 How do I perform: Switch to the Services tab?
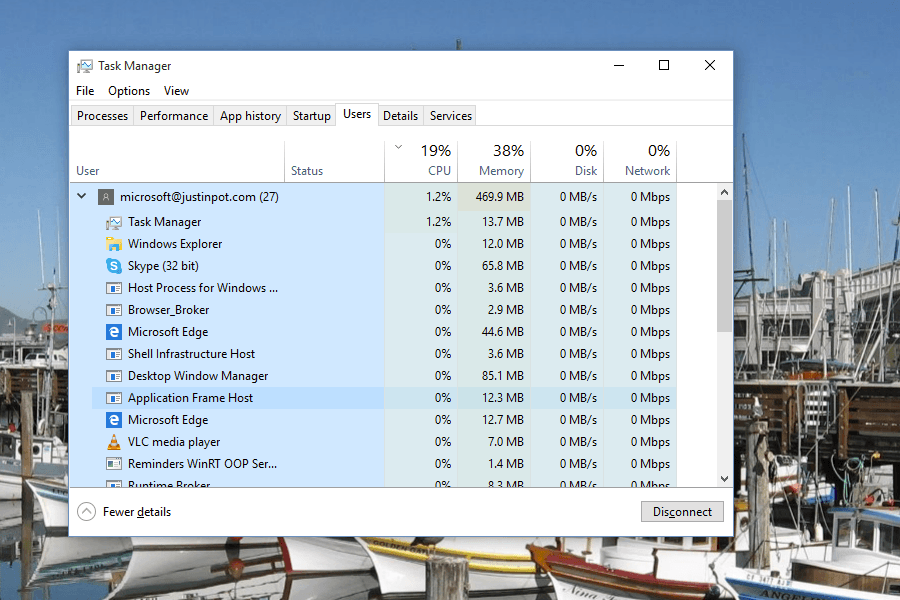[451, 115]
